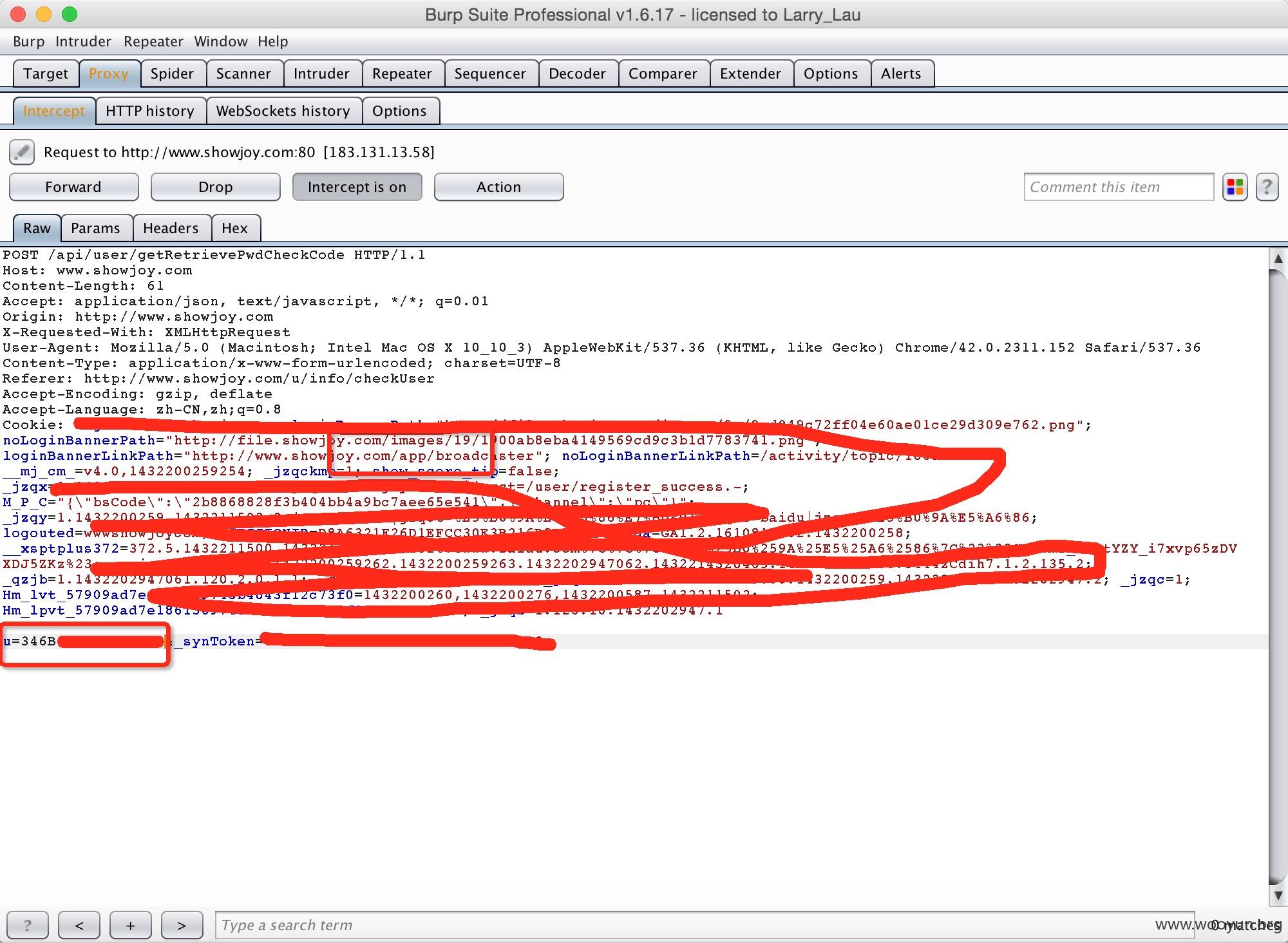Open the Intruder menu in menu bar

pyautogui.click(x=83, y=42)
